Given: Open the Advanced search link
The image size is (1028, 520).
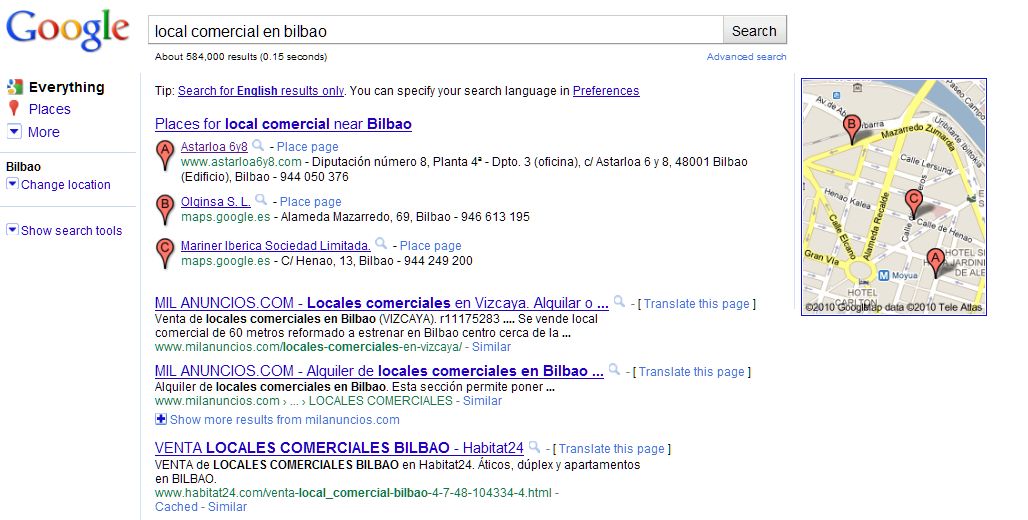Looking at the screenshot, I should pyautogui.click(x=746, y=57).
